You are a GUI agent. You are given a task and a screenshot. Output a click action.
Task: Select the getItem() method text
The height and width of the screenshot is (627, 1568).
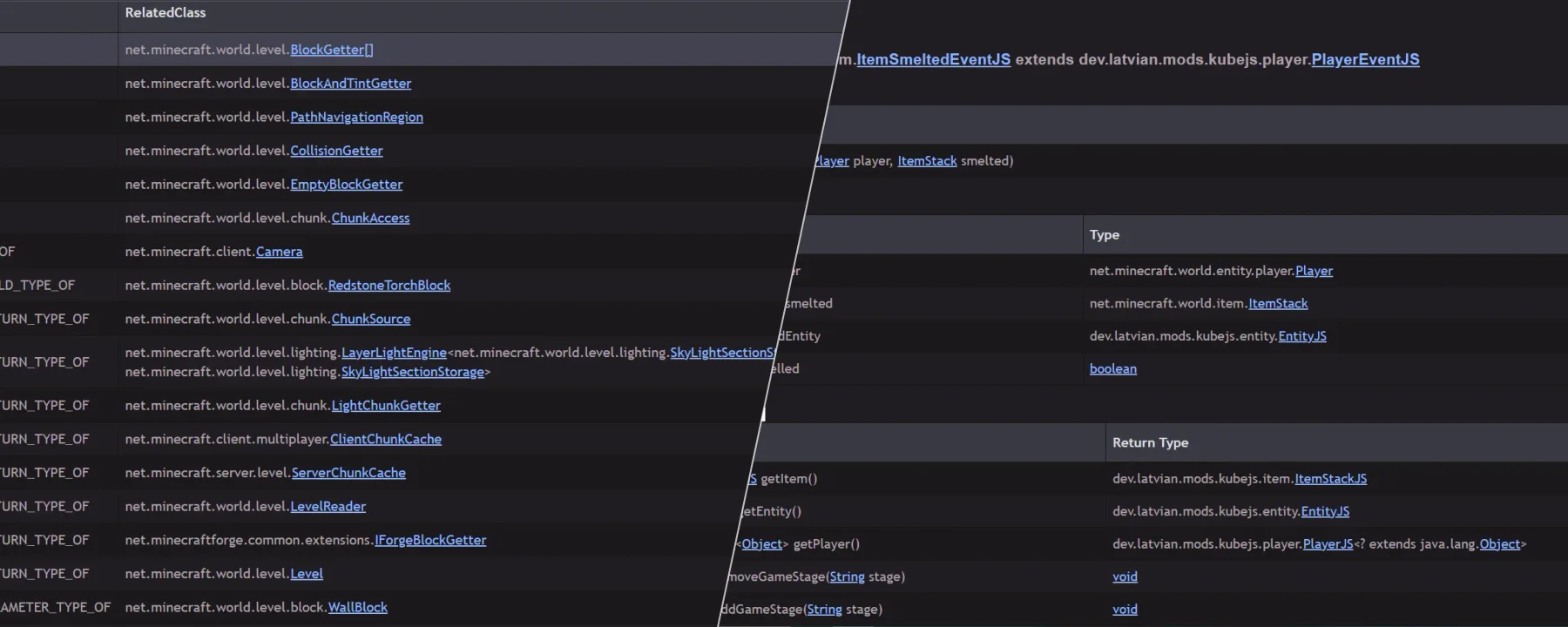pyautogui.click(x=788, y=479)
